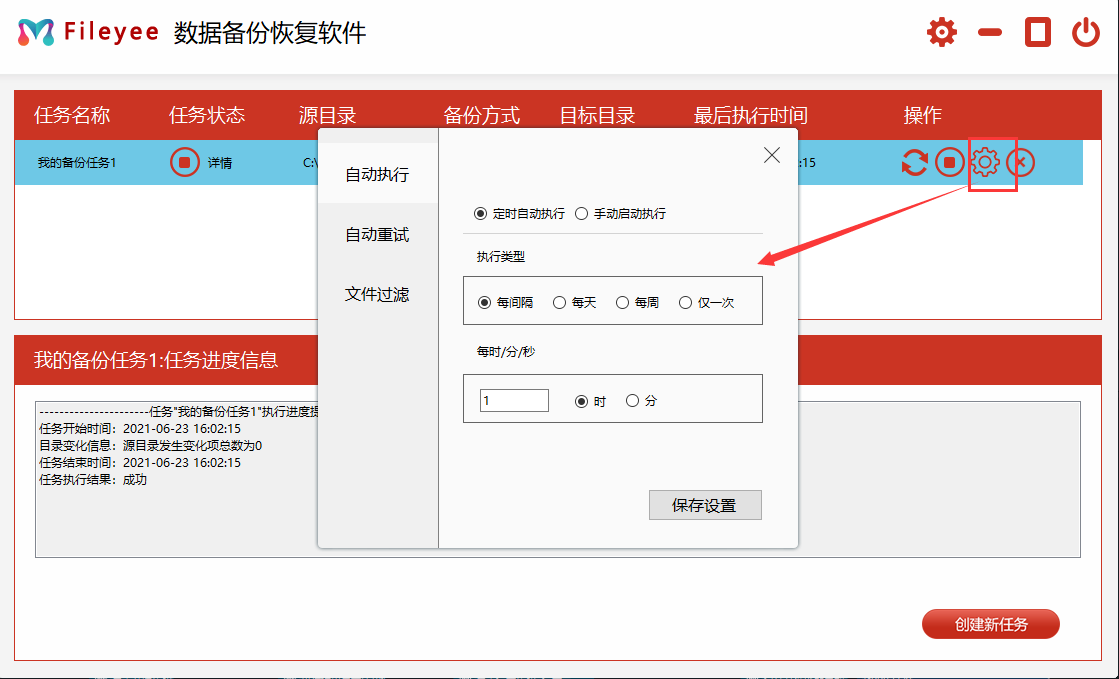The width and height of the screenshot is (1119, 679).
Task: Stop the task using operations stop icon
Action: click(x=949, y=162)
